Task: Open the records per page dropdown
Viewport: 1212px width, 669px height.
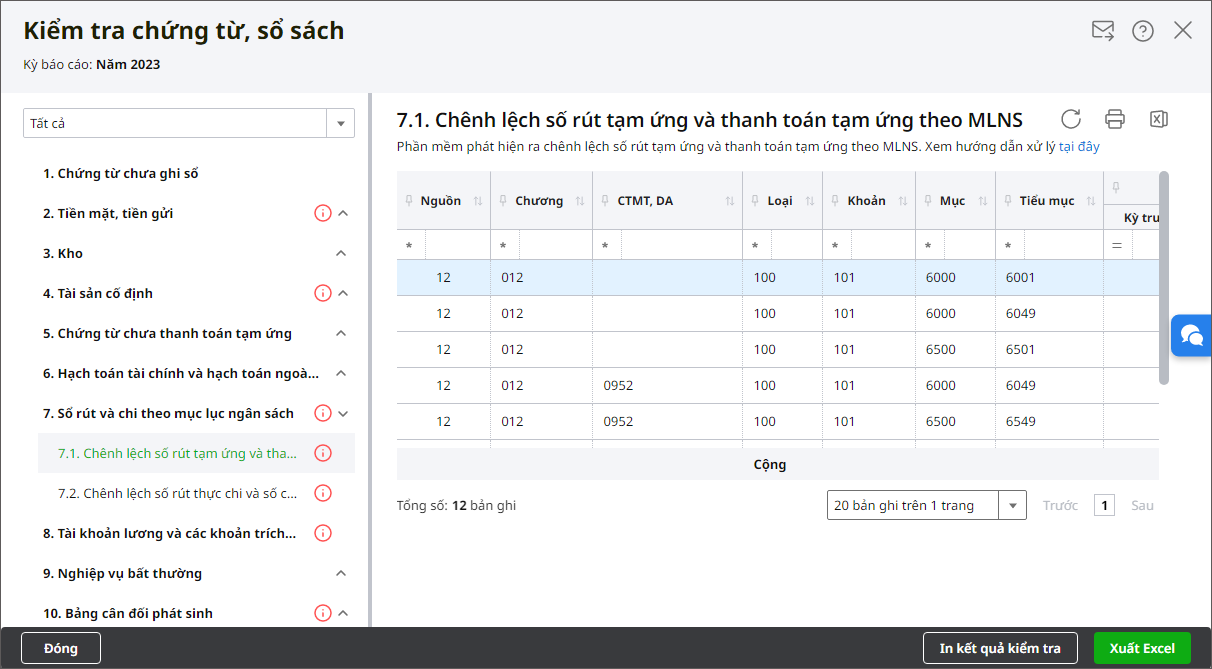Action: 1013,506
